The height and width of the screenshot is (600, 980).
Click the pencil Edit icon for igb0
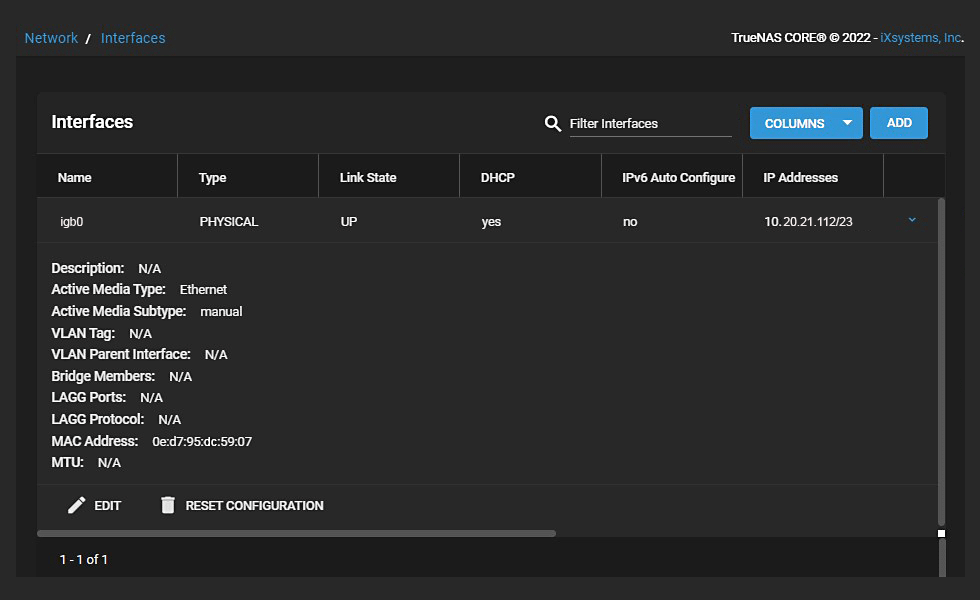(x=77, y=506)
